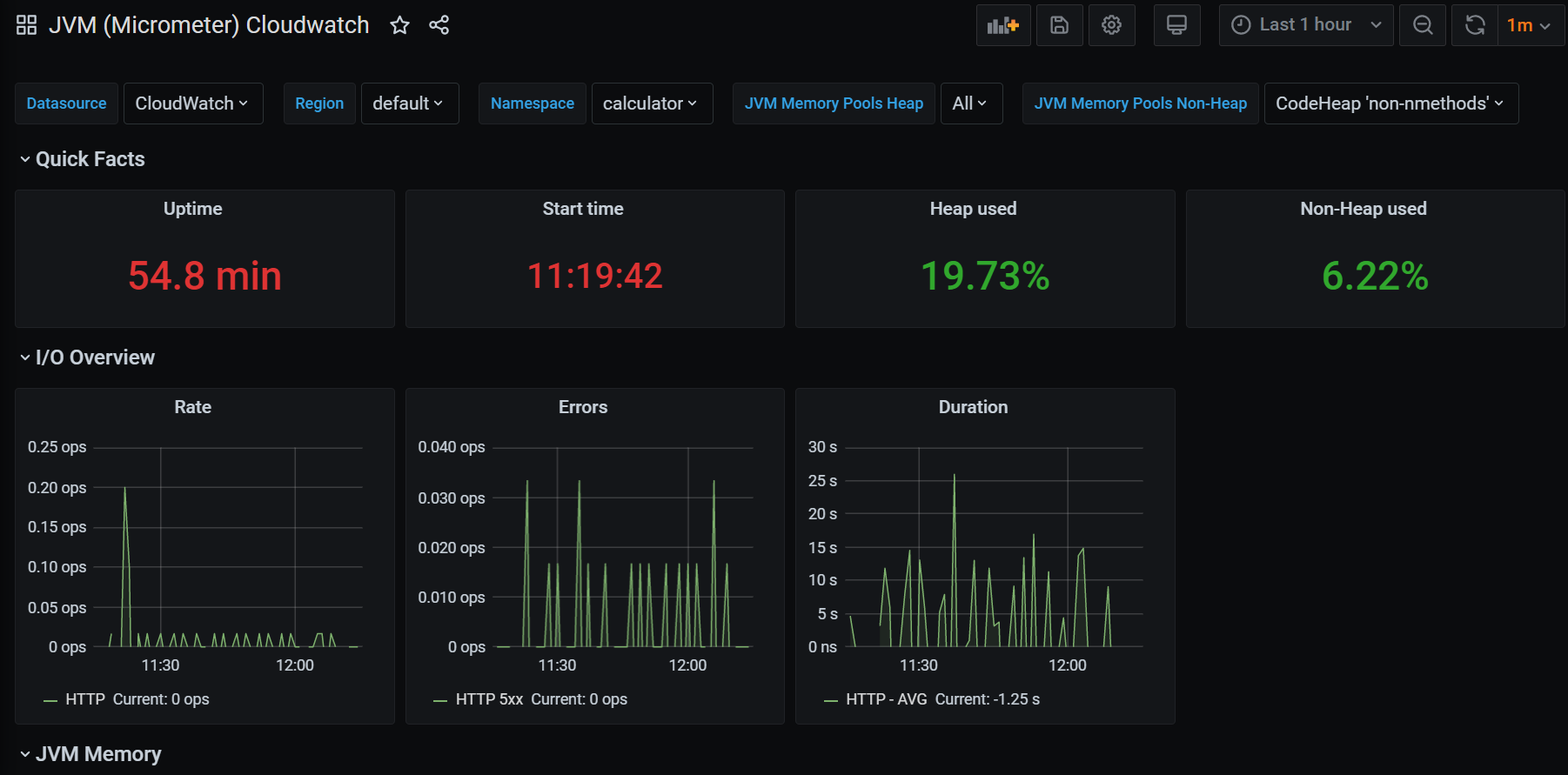This screenshot has width=1568, height=775.
Task: Open the CodeHeap 'non-nmethods' dropdown
Action: 1390,104
